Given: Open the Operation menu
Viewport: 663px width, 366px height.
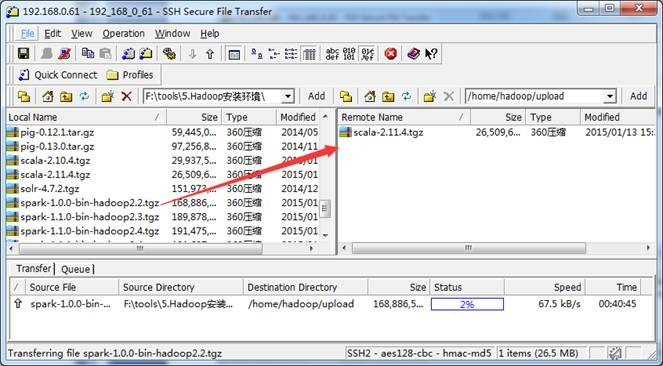Looking at the screenshot, I should (123, 33).
